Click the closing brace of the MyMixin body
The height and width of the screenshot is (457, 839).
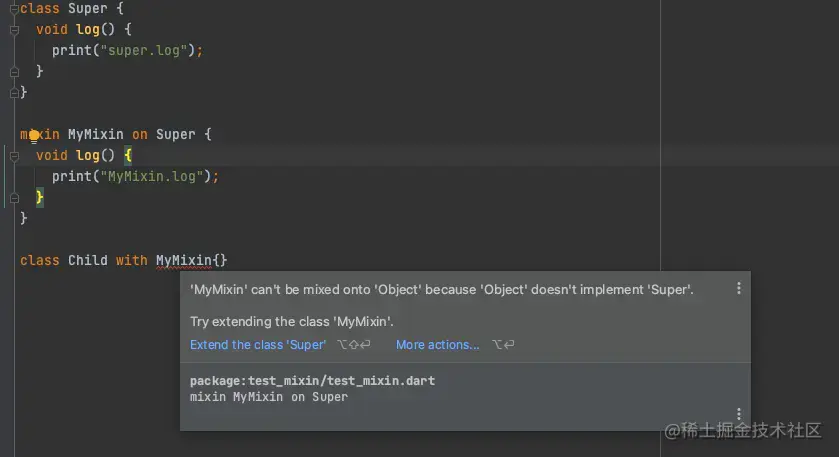(x=24, y=218)
